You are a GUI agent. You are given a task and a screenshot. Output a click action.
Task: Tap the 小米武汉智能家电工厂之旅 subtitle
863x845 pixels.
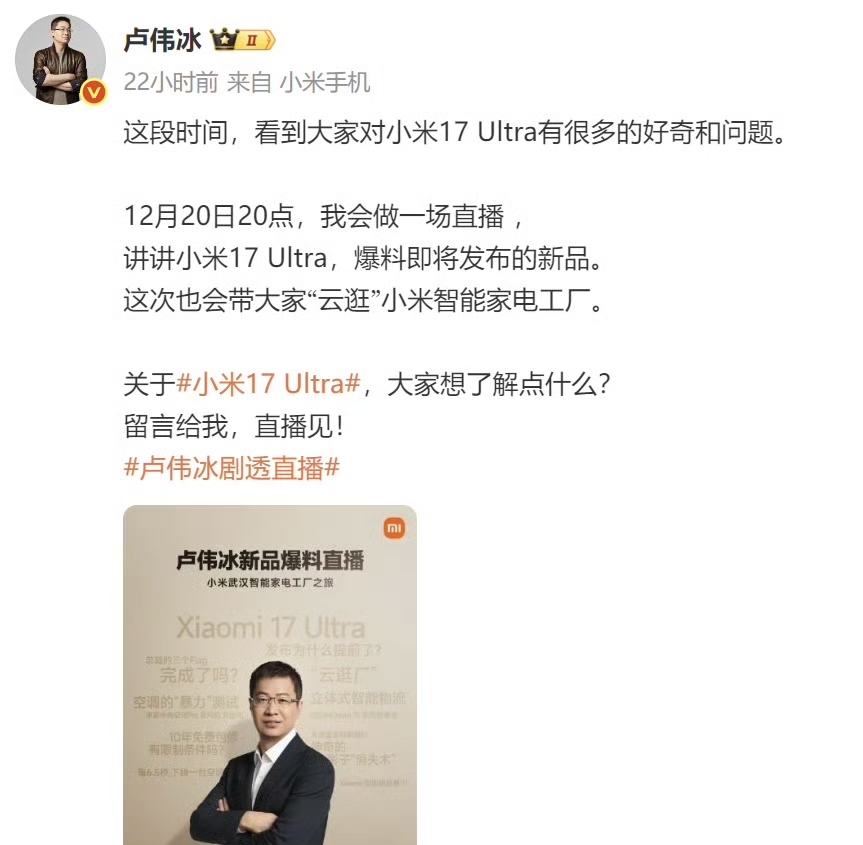pos(270,582)
